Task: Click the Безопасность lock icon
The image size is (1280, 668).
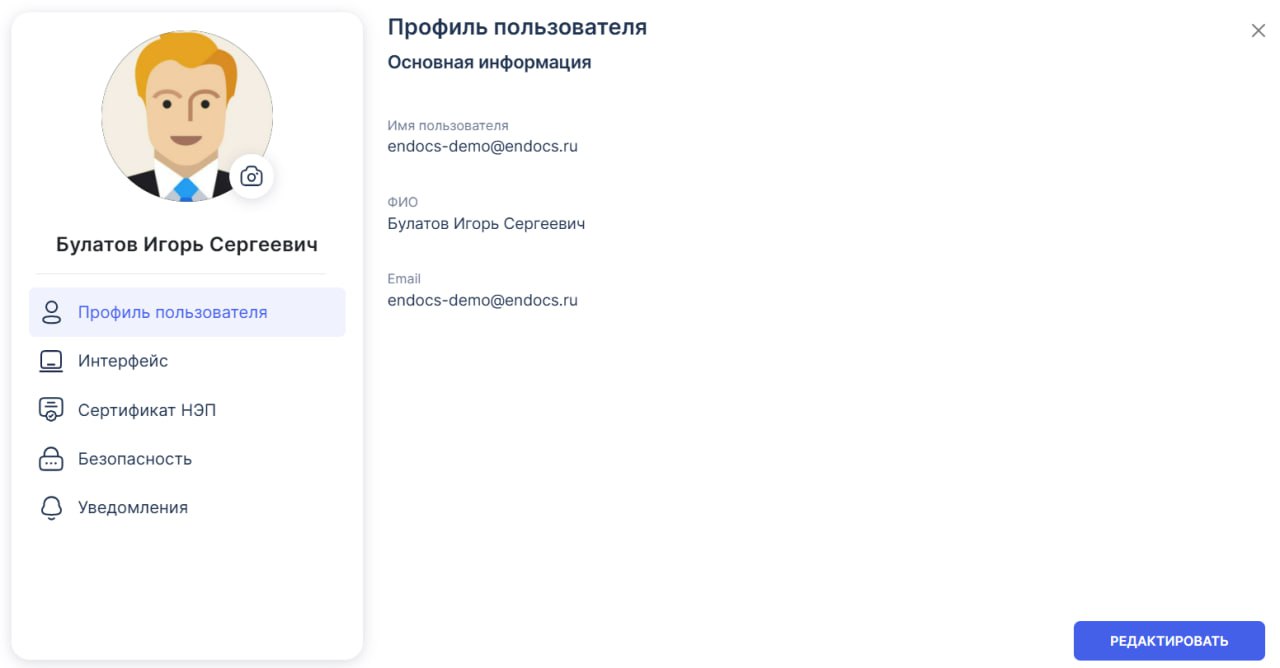Action: tap(51, 459)
